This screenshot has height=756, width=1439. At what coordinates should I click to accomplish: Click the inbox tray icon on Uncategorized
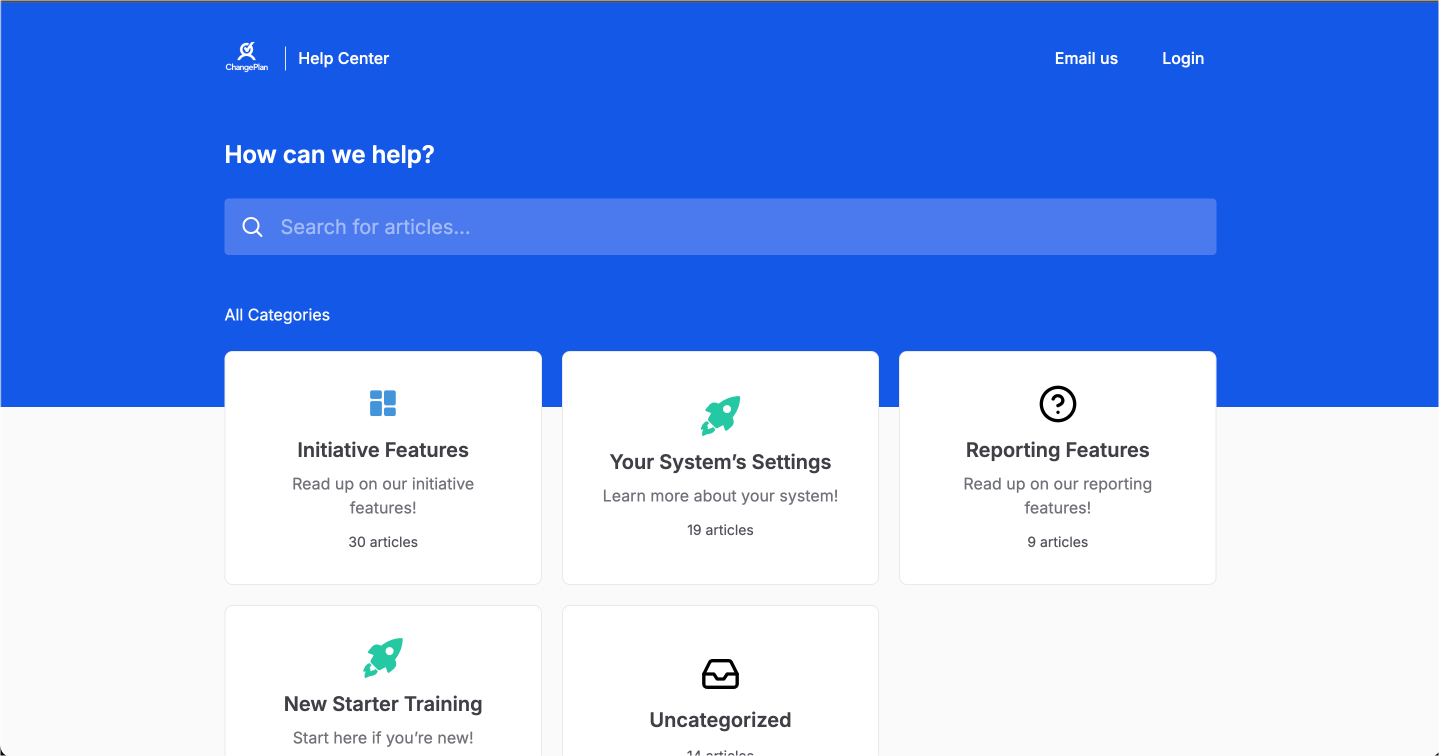coord(720,674)
